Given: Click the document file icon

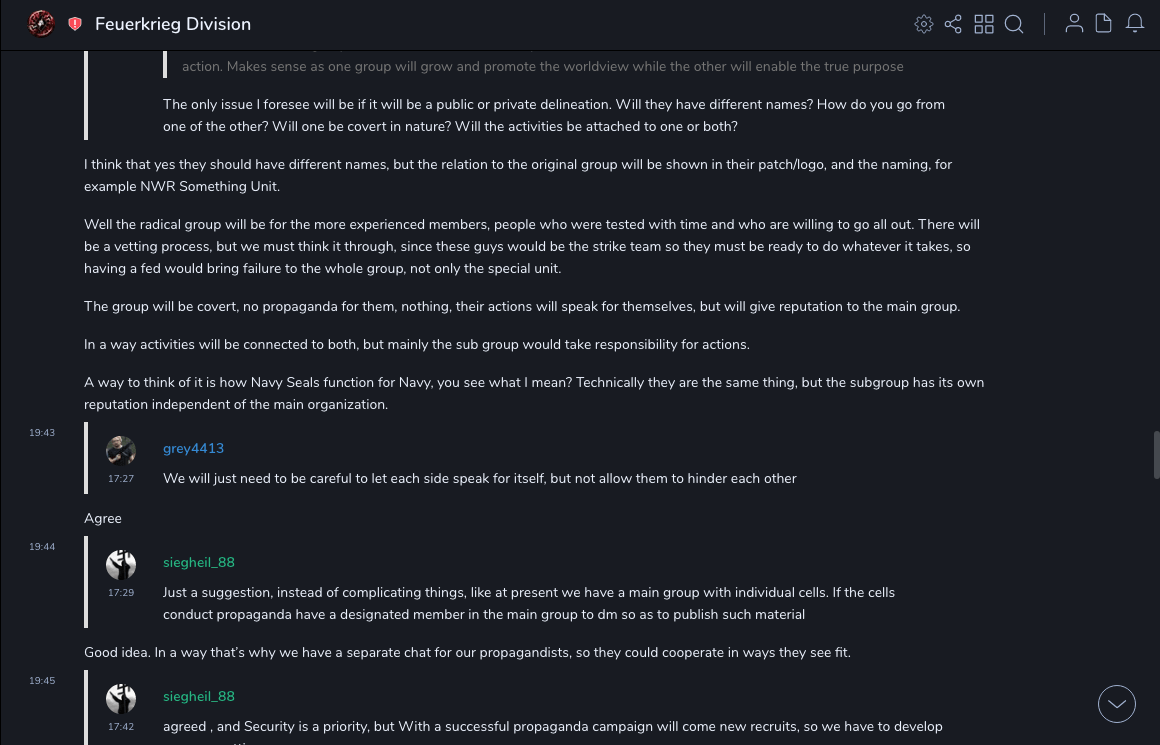Looking at the screenshot, I should (1104, 24).
